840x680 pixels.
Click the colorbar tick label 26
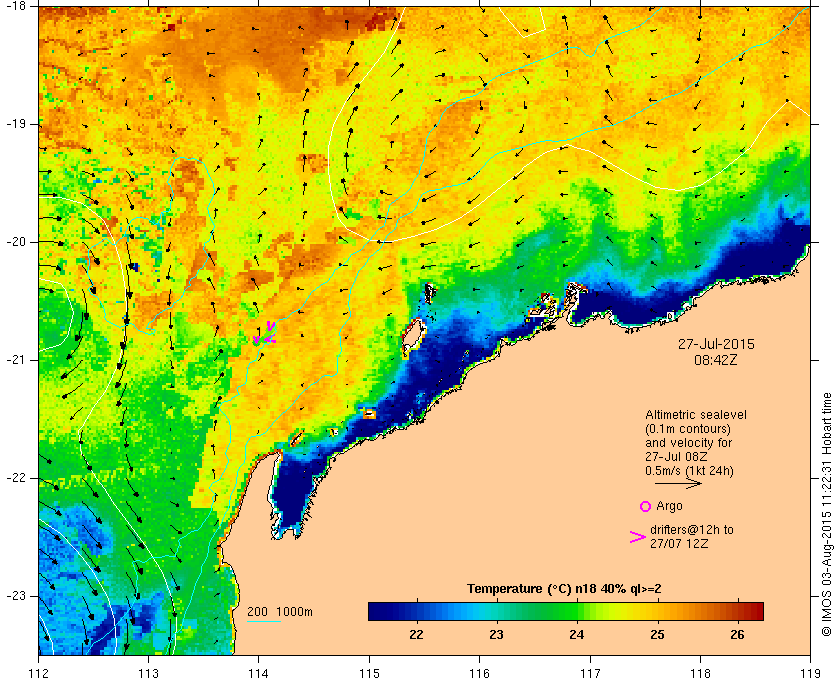click(738, 635)
